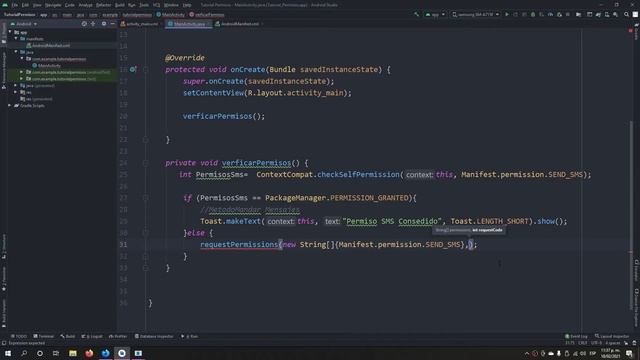
Task: Expand the androidTest package node
Action: coord(22,72)
